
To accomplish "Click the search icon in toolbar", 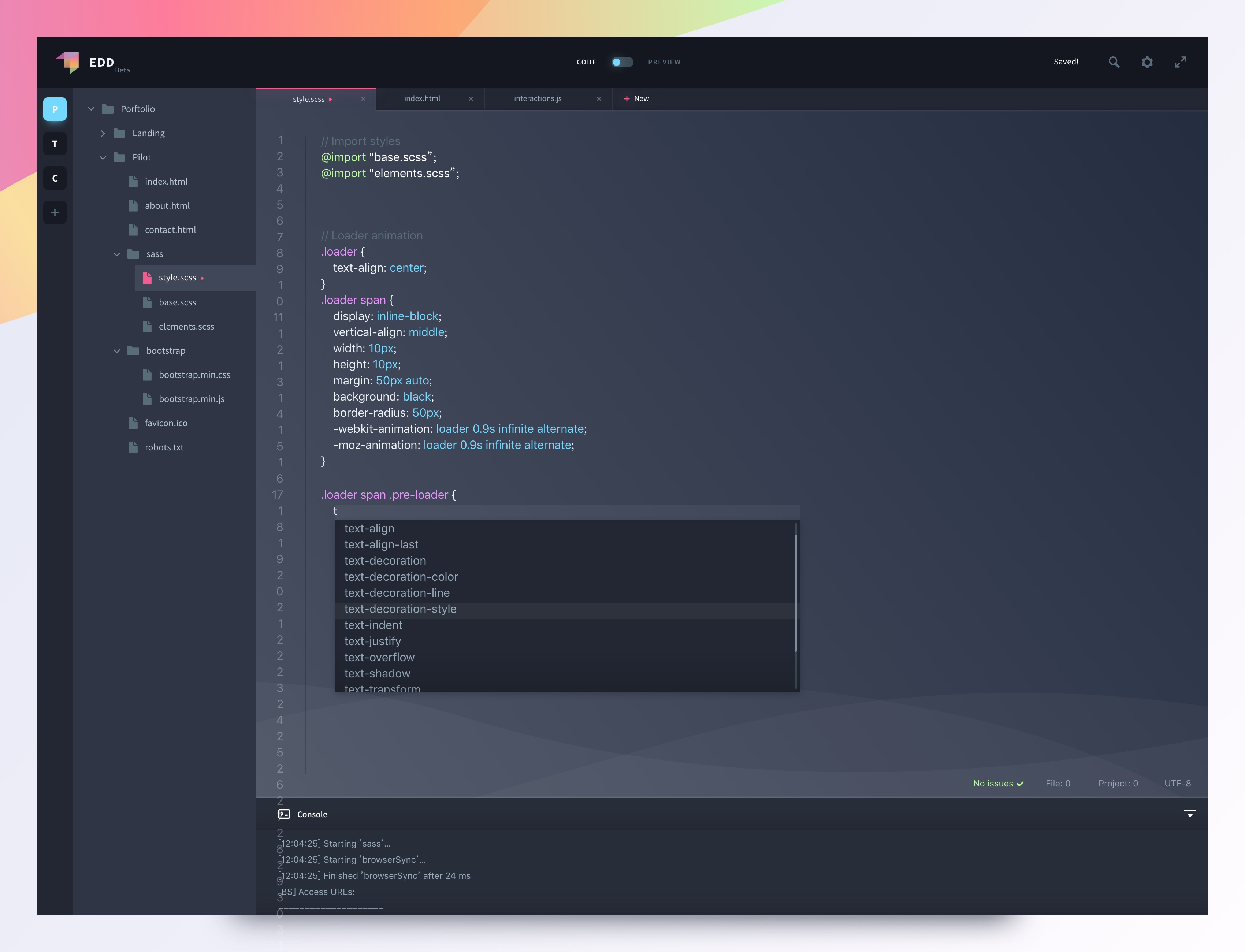I will click(1113, 62).
